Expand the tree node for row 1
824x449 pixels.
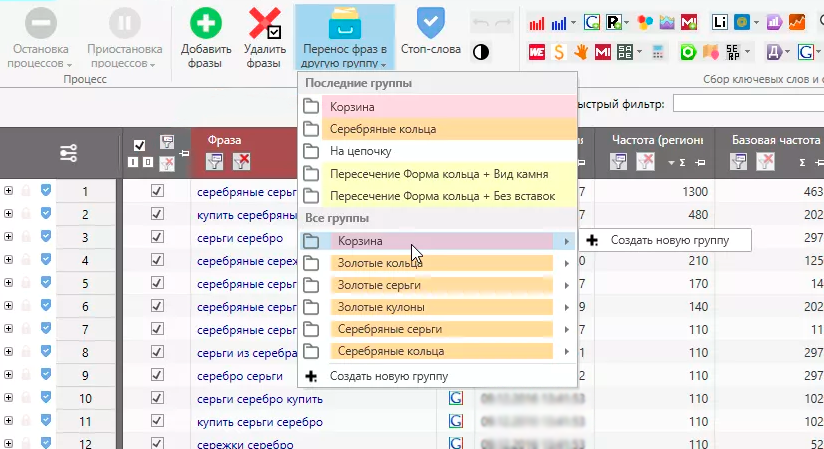click(9, 191)
